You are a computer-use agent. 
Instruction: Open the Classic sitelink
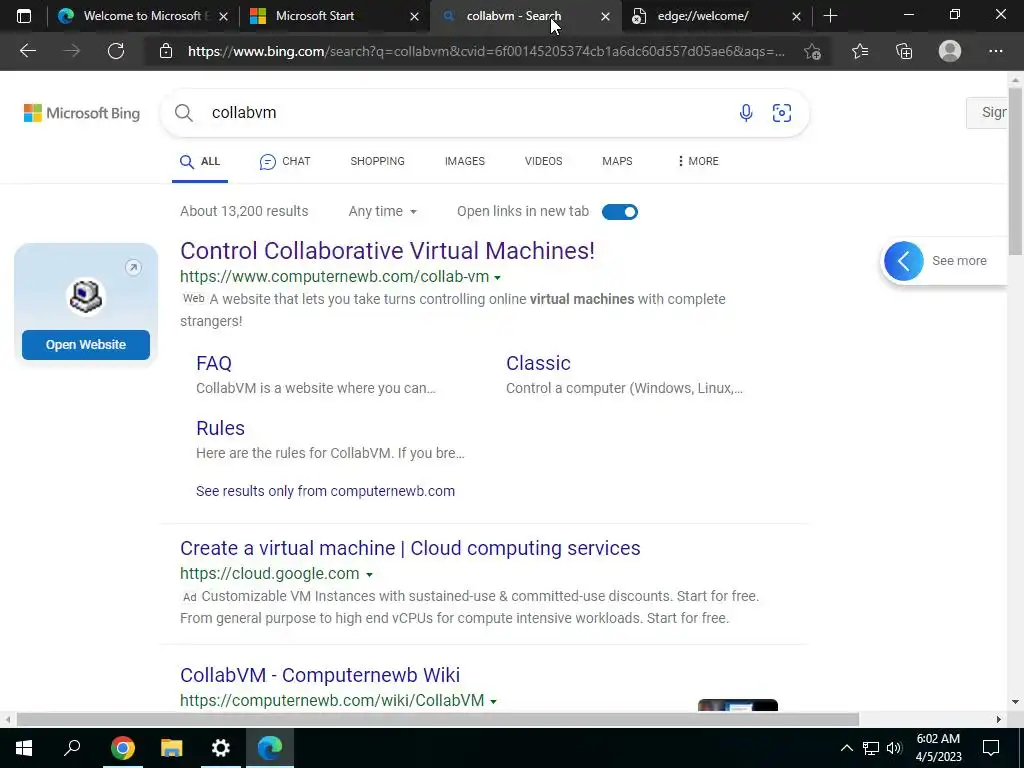(538, 363)
